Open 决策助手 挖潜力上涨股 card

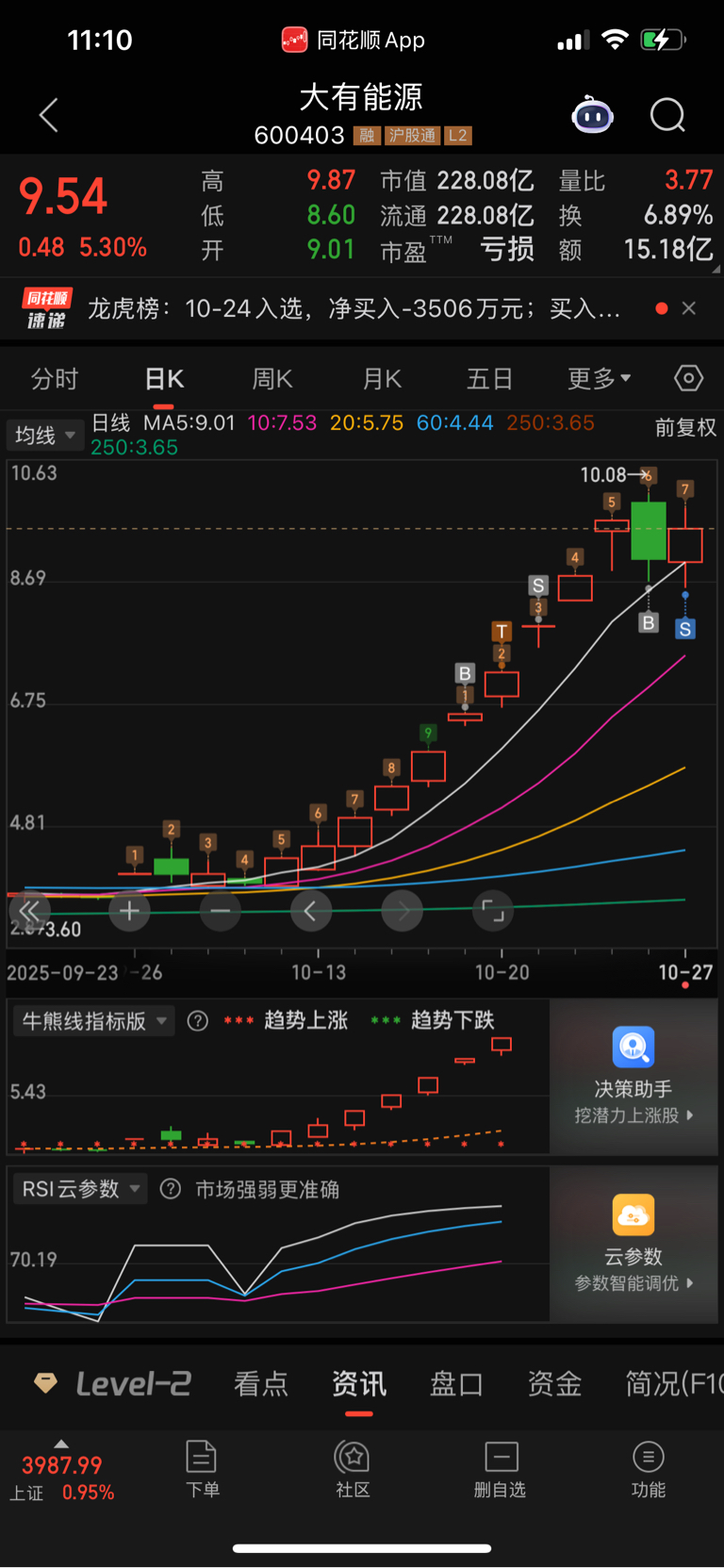pyautogui.click(x=633, y=1077)
